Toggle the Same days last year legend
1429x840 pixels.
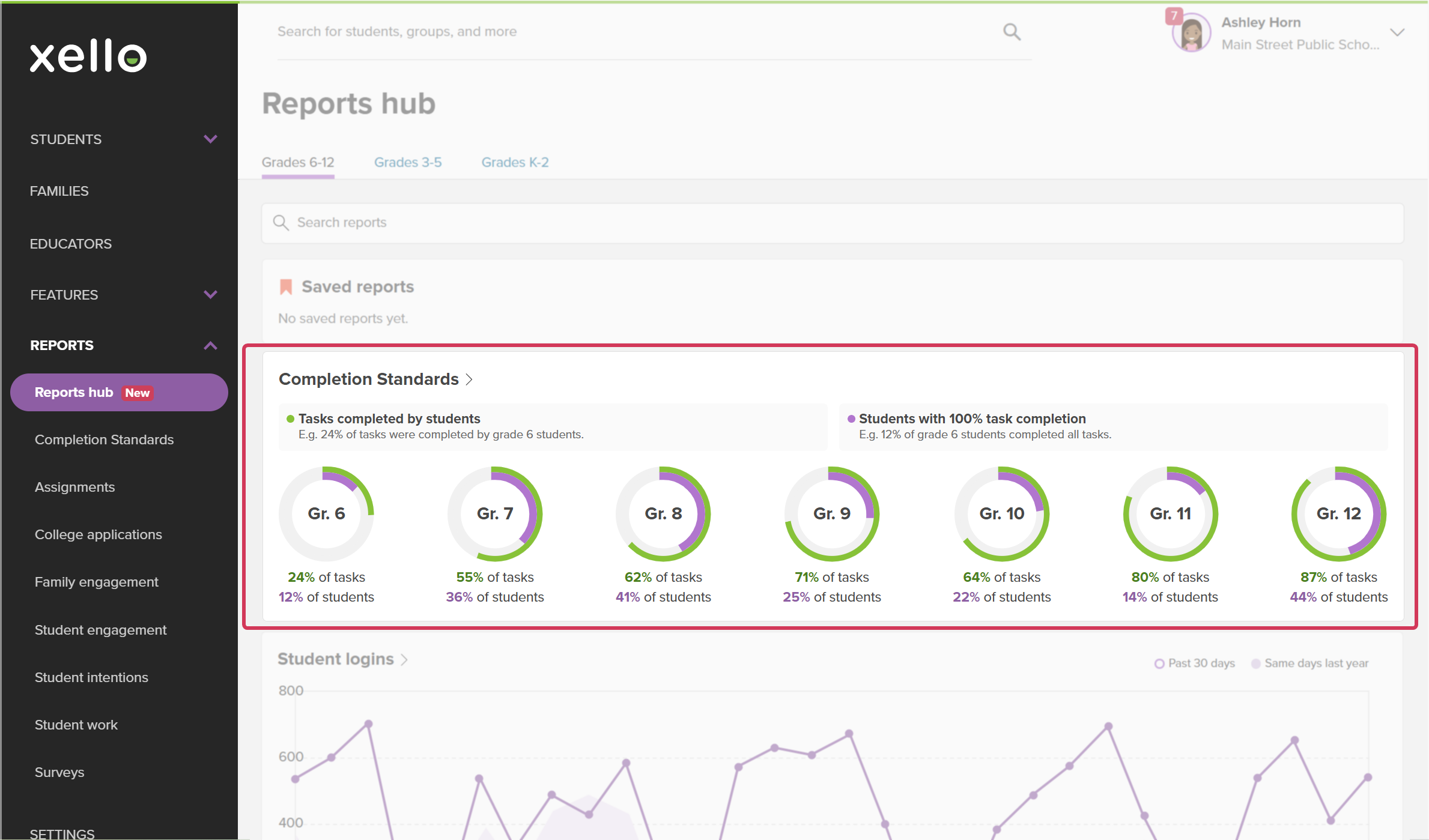pyautogui.click(x=1309, y=663)
